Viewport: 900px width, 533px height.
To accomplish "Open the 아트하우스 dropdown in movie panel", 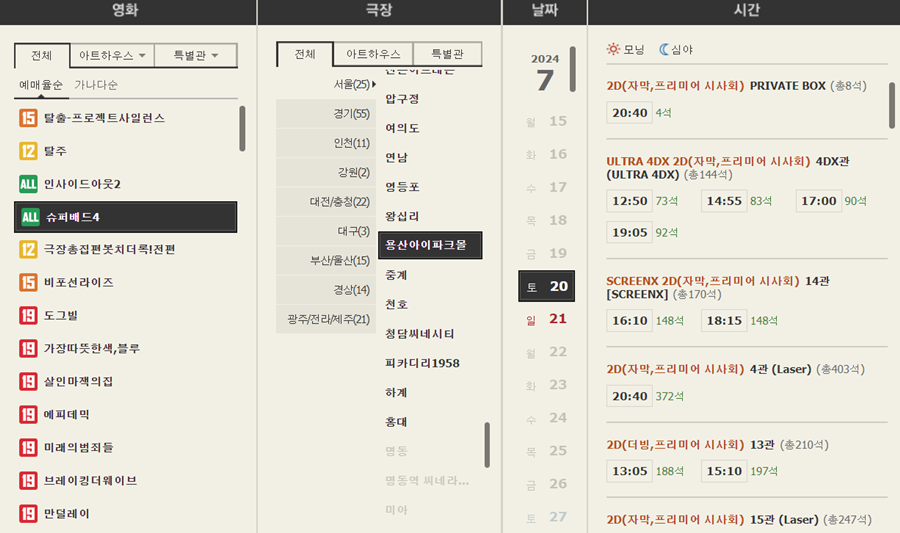I will click(112, 56).
